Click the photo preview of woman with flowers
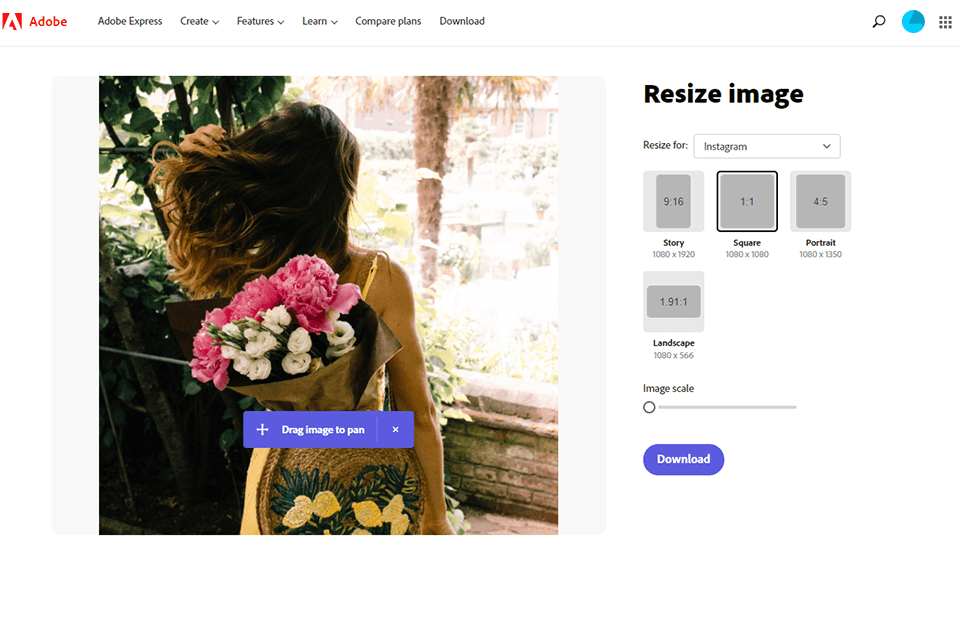960x640 pixels. click(x=328, y=305)
